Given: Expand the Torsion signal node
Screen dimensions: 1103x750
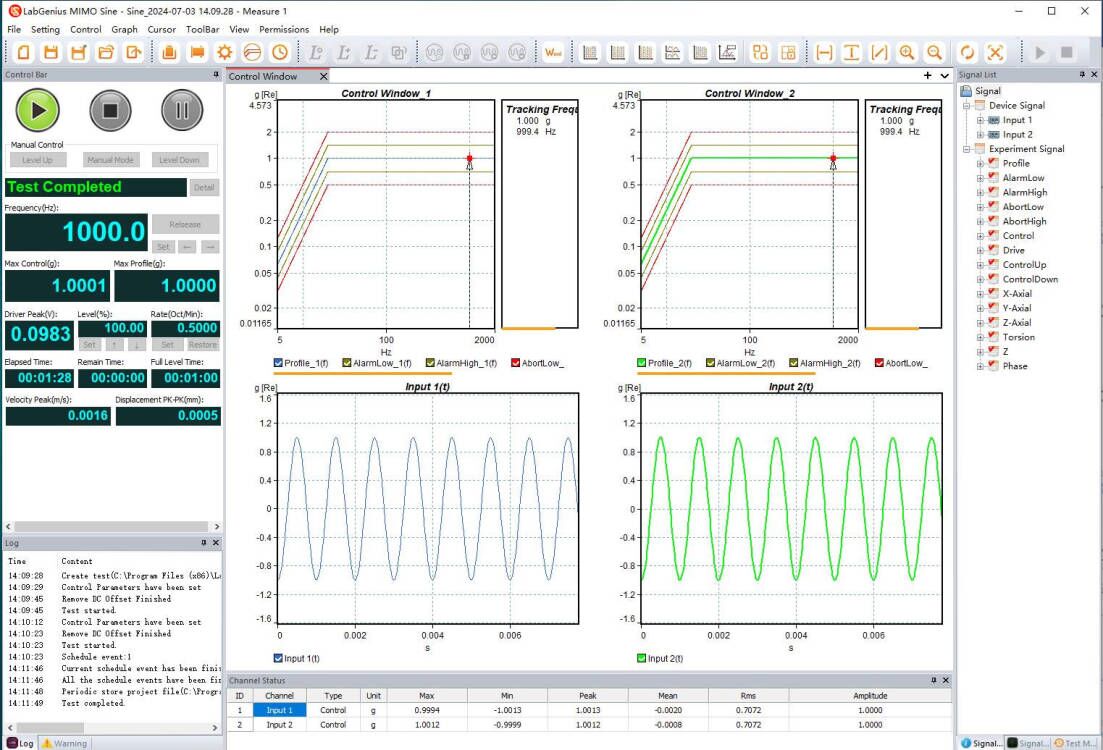Looking at the screenshot, I should (980, 337).
